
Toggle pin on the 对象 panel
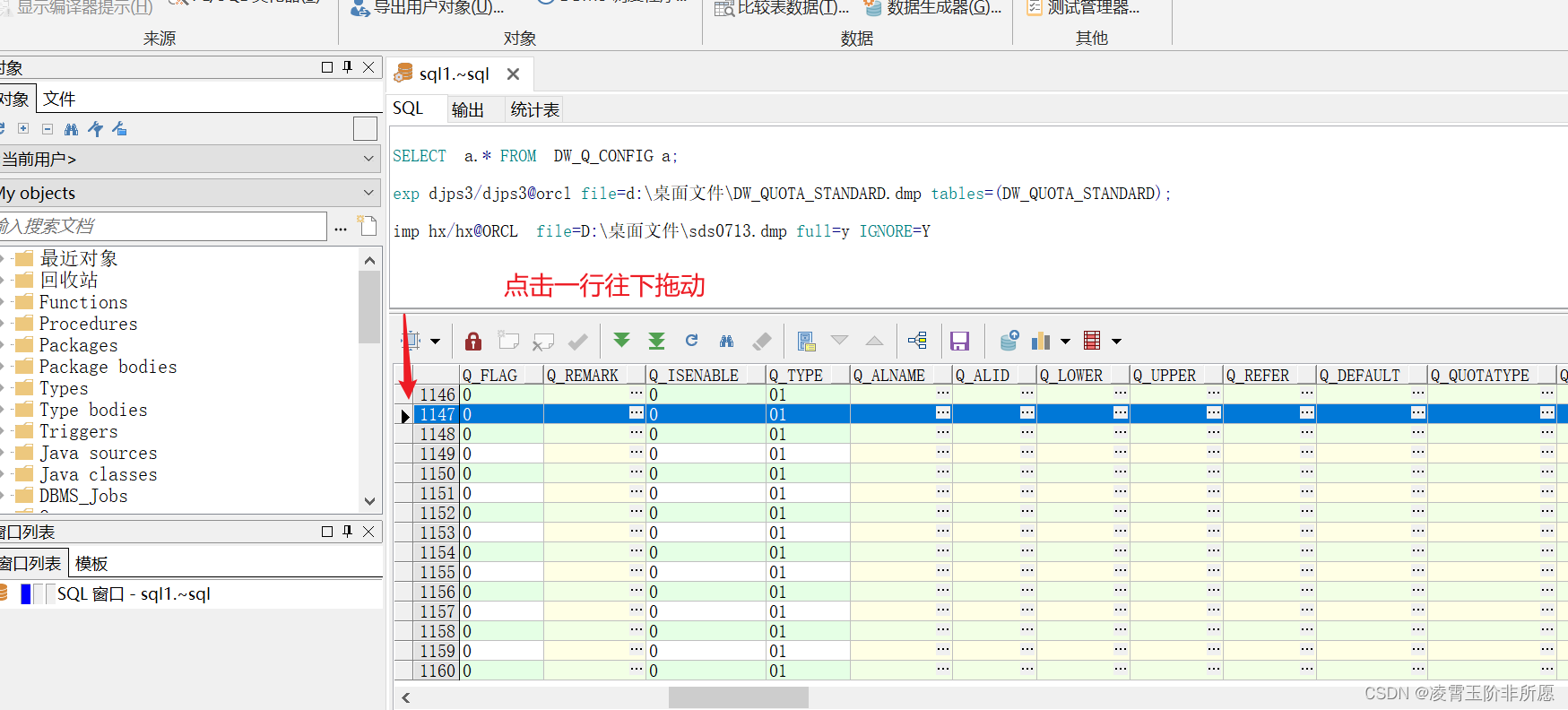click(x=348, y=67)
